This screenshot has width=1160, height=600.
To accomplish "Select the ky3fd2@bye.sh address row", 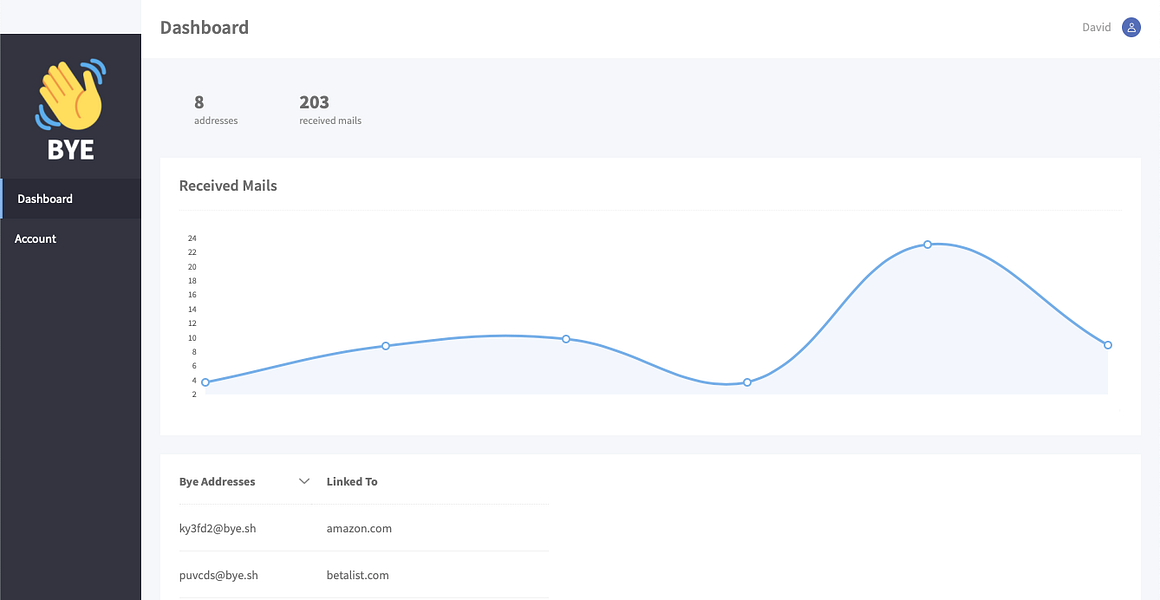I will tap(364, 528).
